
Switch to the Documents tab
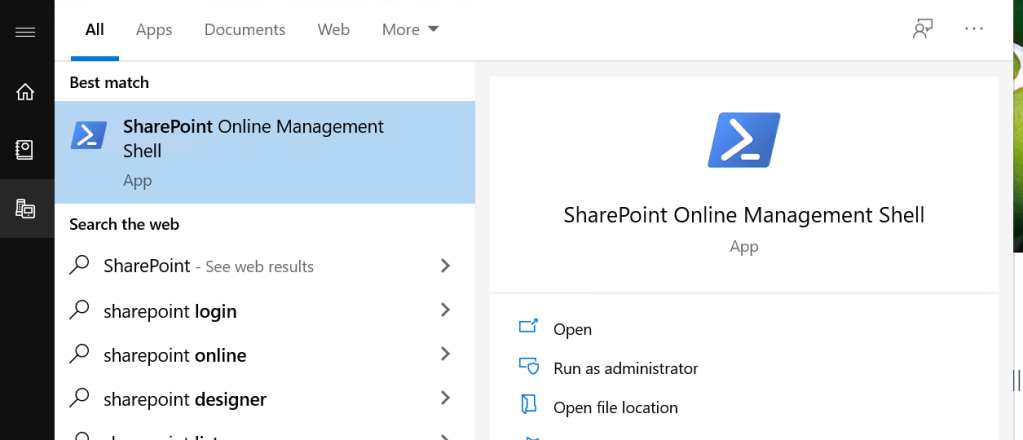(245, 30)
